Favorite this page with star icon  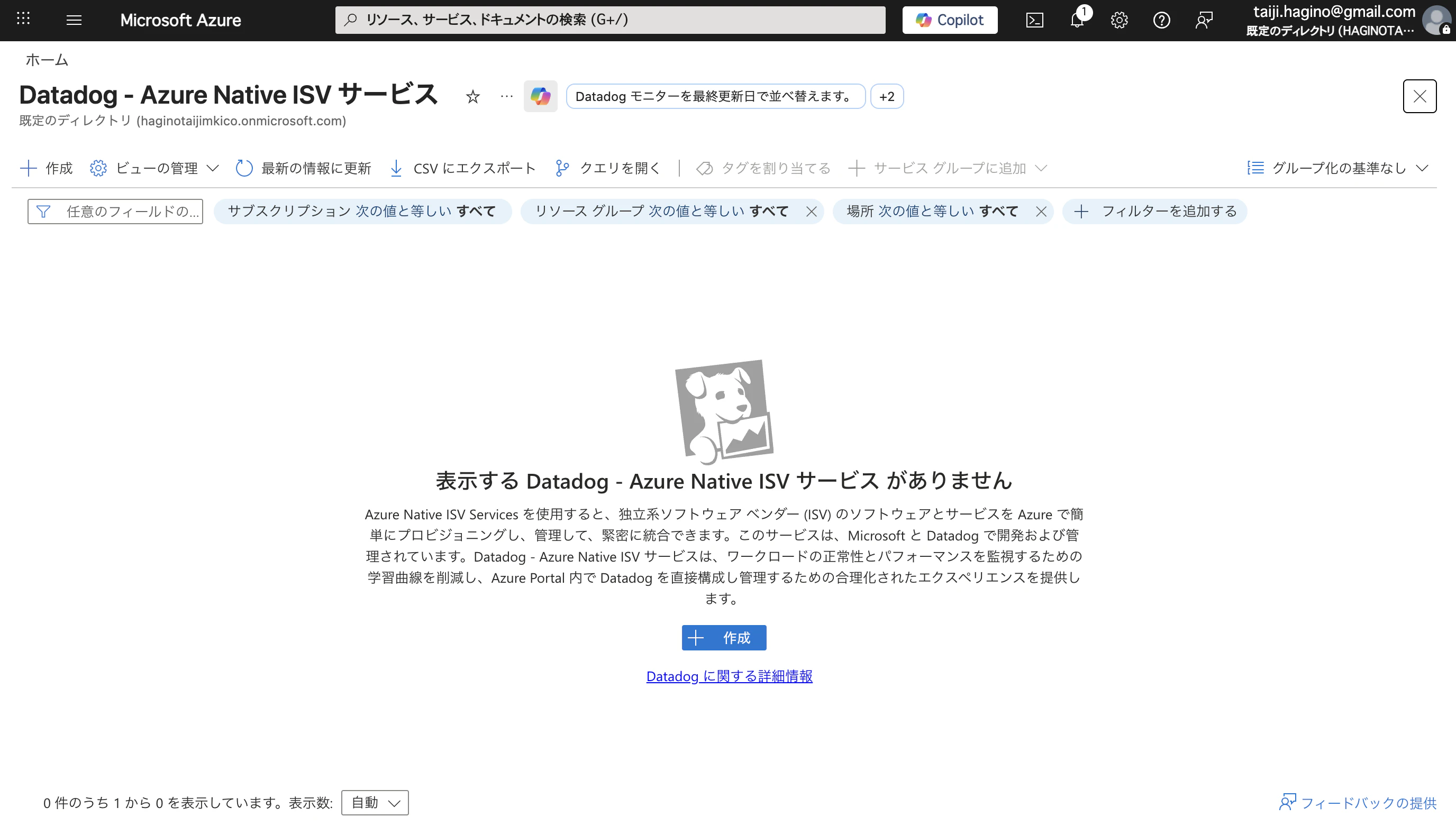point(472,96)
